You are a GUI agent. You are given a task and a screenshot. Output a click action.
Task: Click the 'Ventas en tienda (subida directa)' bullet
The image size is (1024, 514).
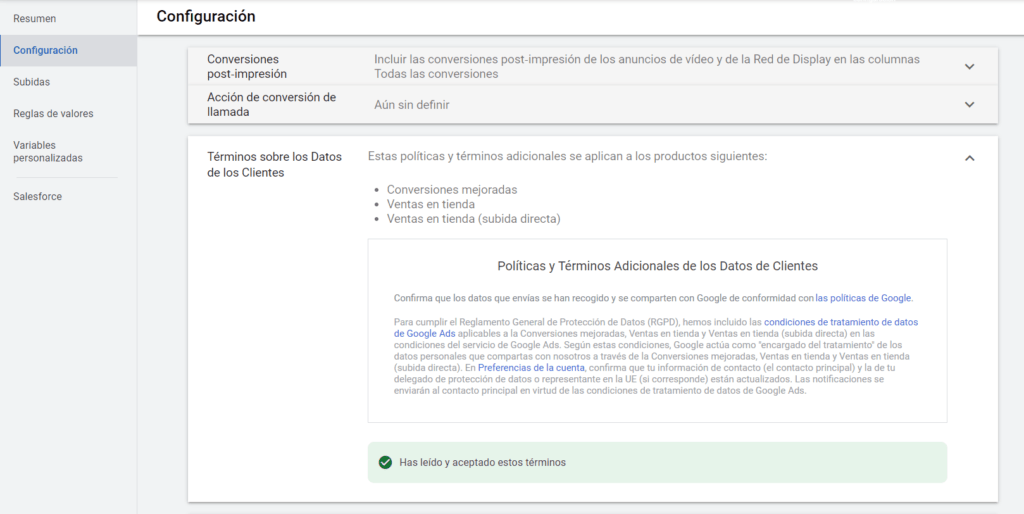(x=473, y=219)
